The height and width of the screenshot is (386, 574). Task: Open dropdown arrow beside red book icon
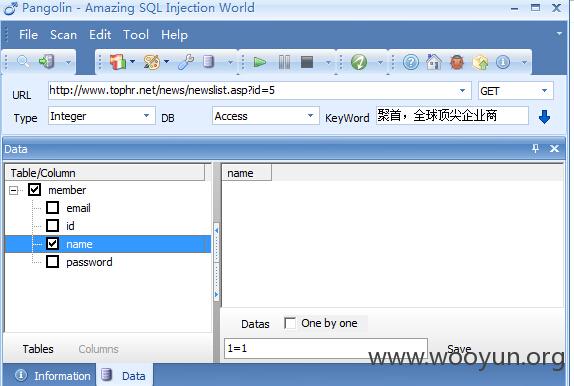[x=132, y=62]
